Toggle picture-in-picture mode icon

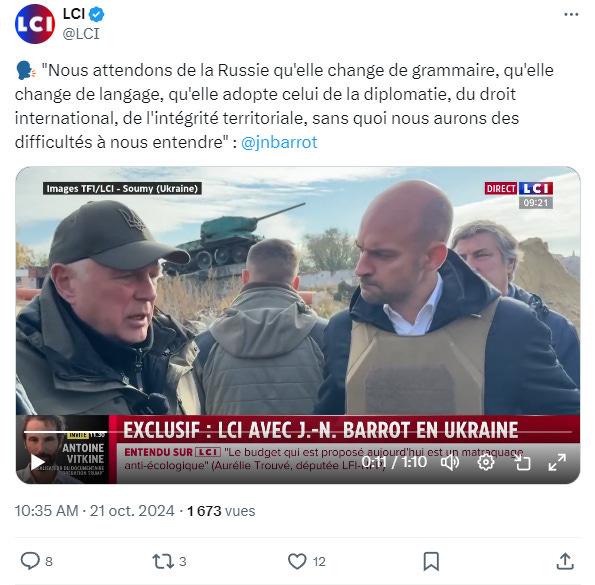[522, 462]
